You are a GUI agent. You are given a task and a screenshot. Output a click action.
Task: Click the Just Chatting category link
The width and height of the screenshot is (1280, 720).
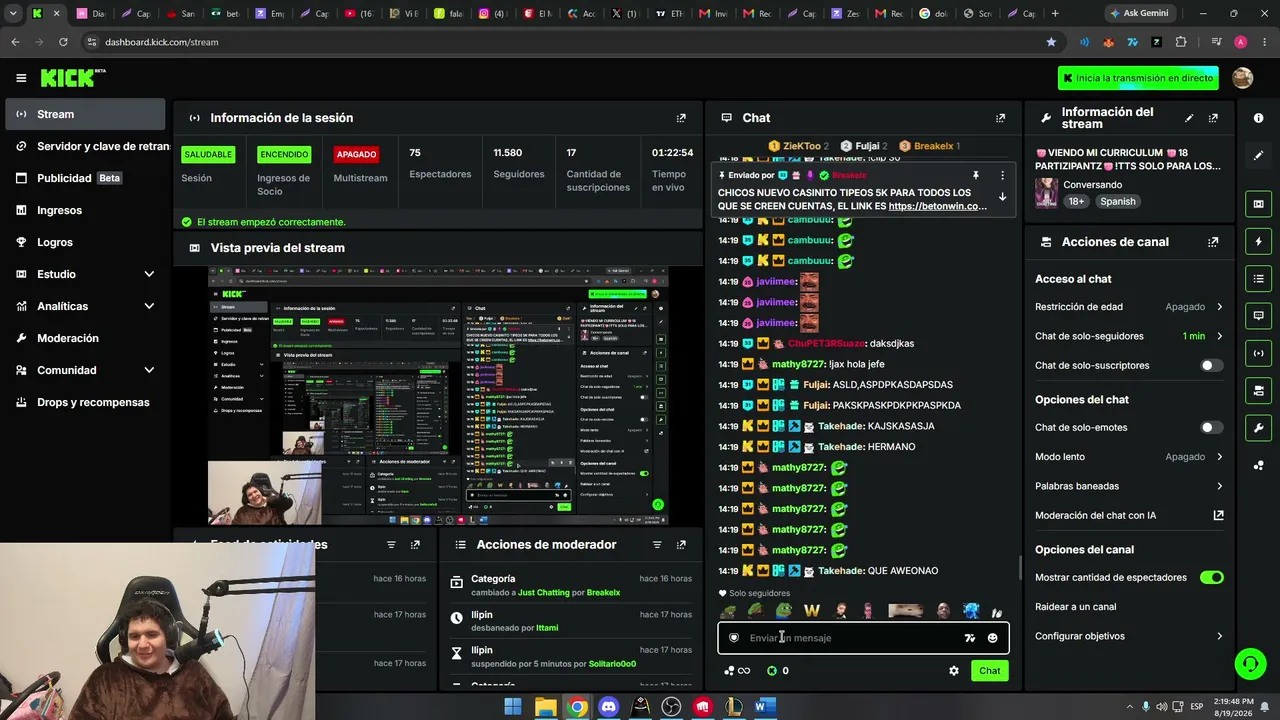point(543,593)
